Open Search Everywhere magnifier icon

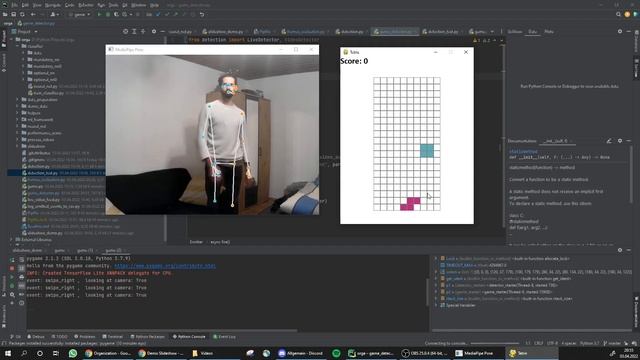(618, 14)
